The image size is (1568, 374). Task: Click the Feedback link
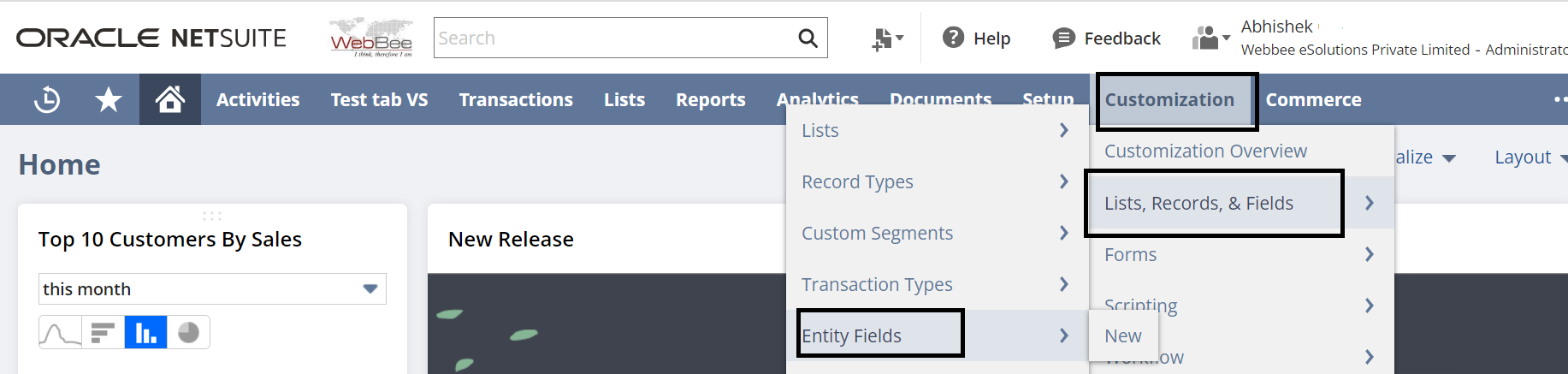click(x=1122, y=39)
